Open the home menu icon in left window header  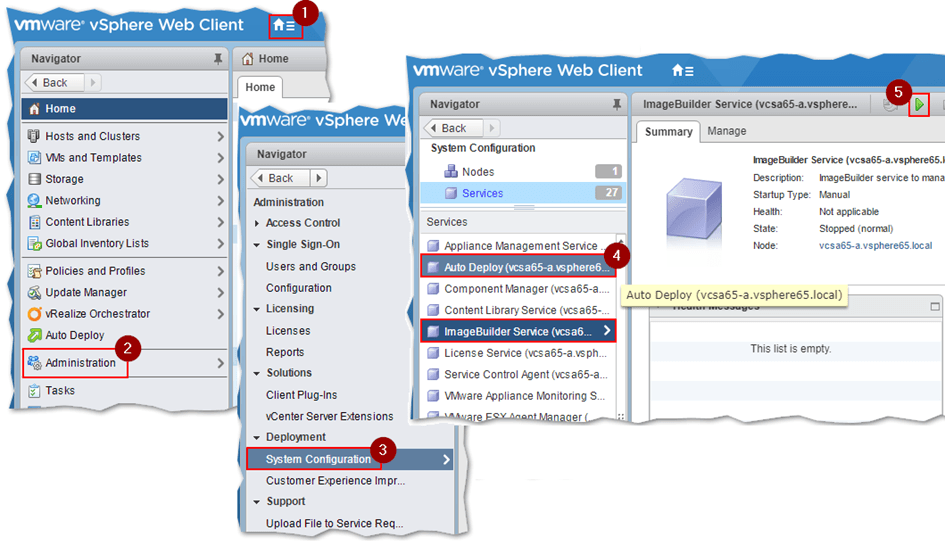[284, 25]
